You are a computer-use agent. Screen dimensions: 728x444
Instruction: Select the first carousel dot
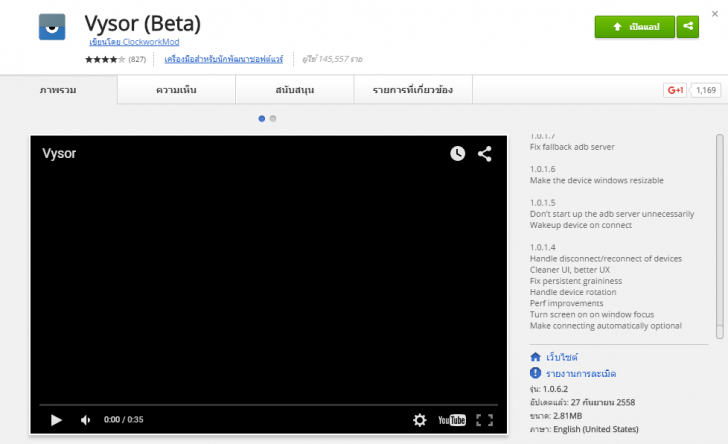(x=261, y=118)
